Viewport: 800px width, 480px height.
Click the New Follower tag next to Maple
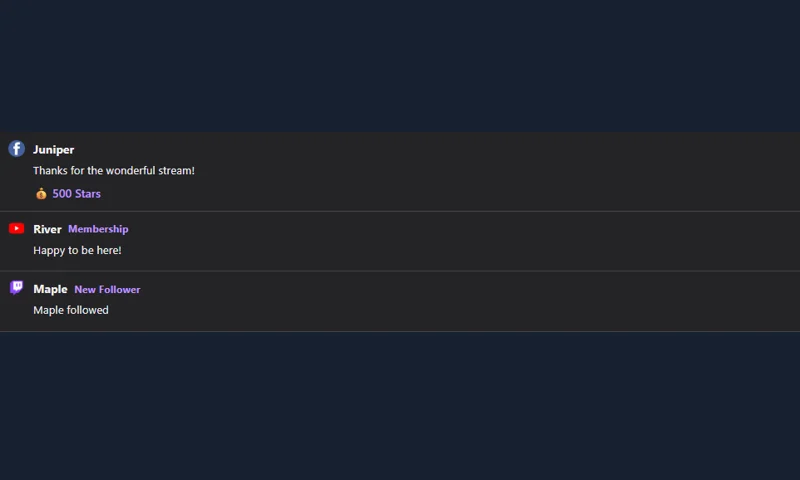tap(107, 289)
